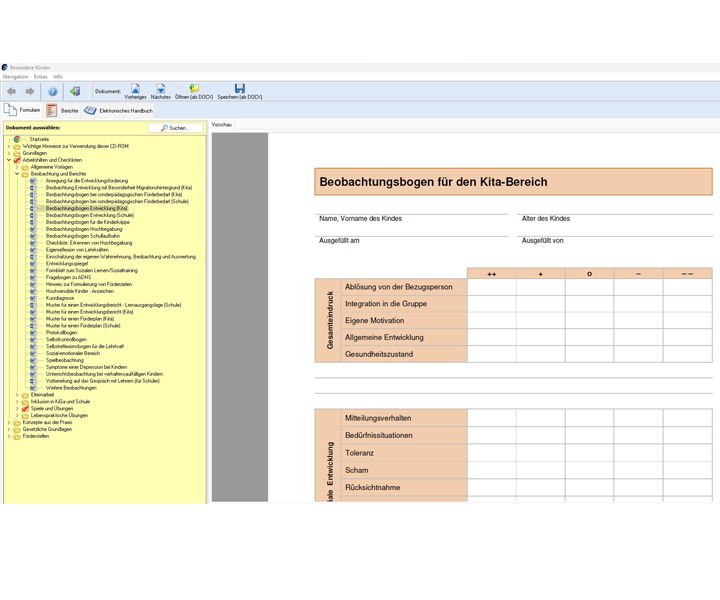
Task: Select Fragebogen zu ADHS document
Action: coord(68,277)
